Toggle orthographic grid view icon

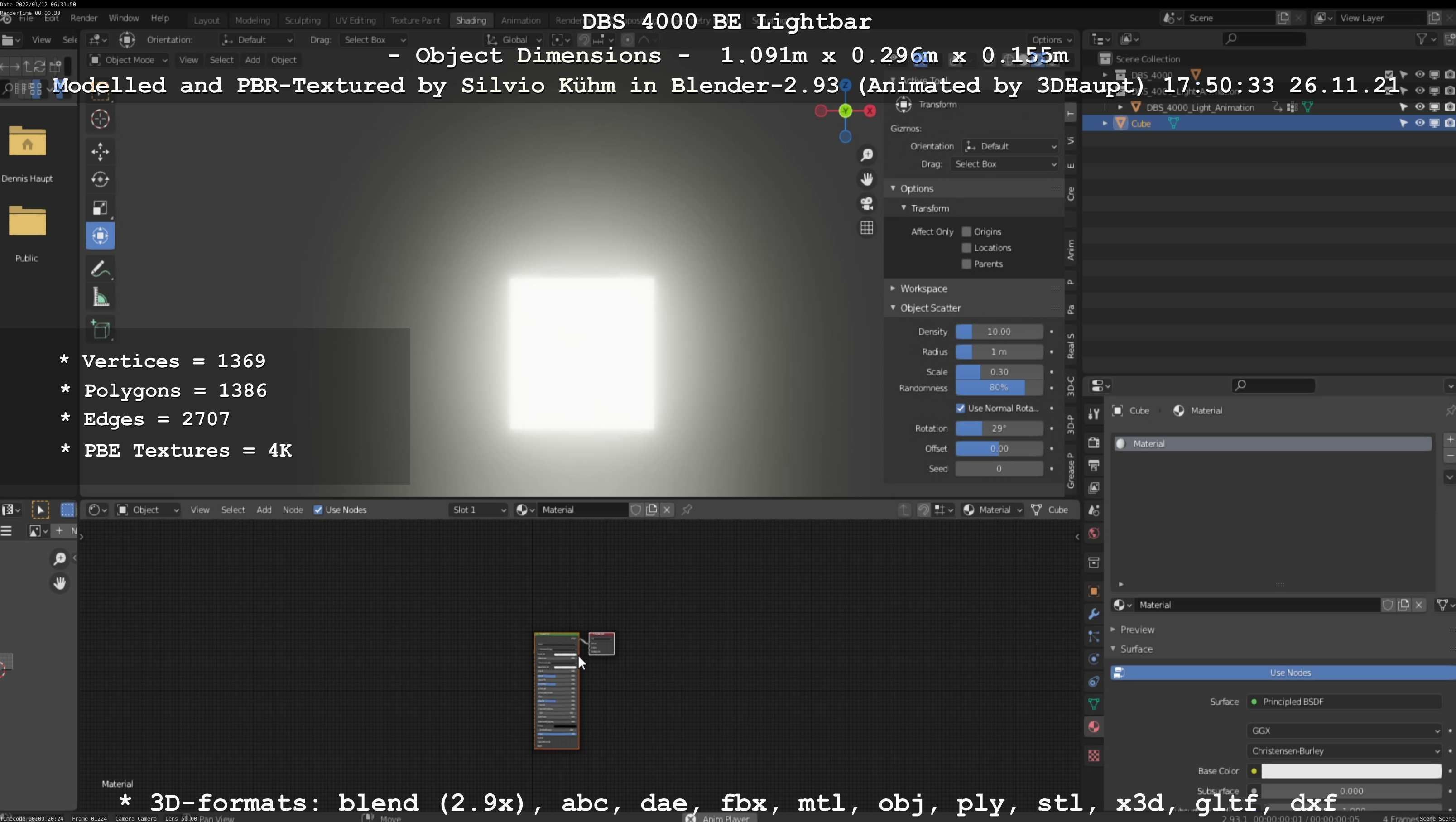[866, 228]
